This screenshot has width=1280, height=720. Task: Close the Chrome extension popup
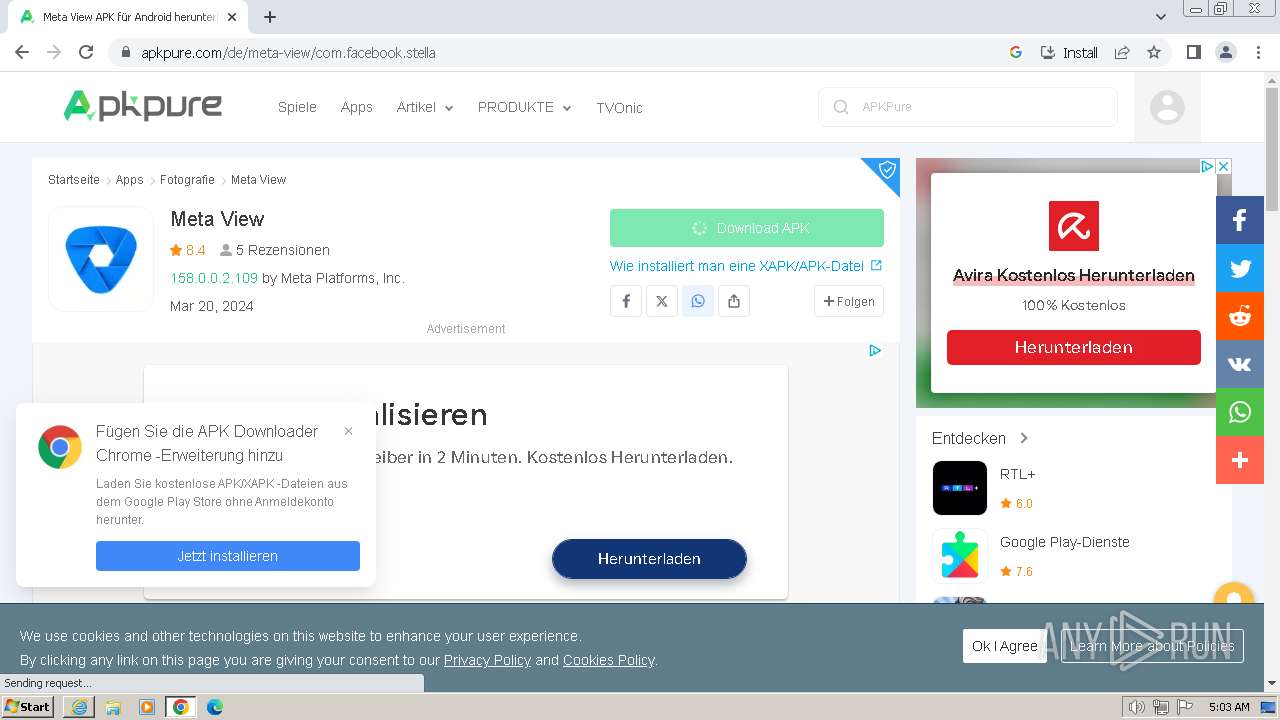pos(348,431)
